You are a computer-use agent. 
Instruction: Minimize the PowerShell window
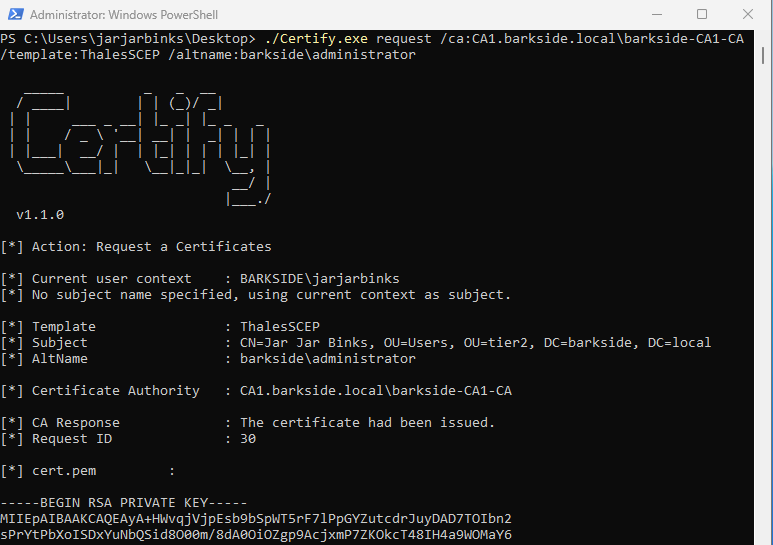[x=655, y=14]
